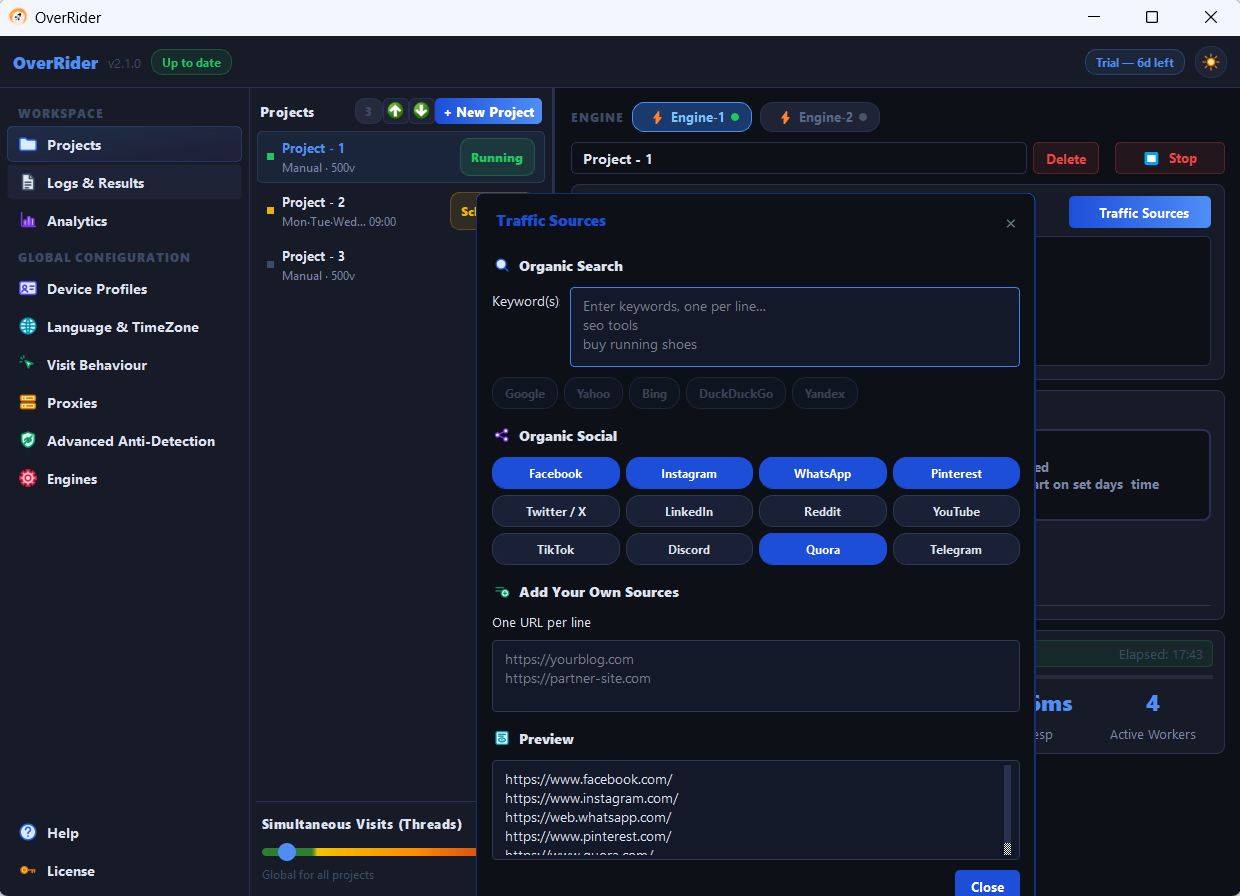
Task: Edit the Project - 1 name field
Action: pyautogui.click(x=799, y=159)
